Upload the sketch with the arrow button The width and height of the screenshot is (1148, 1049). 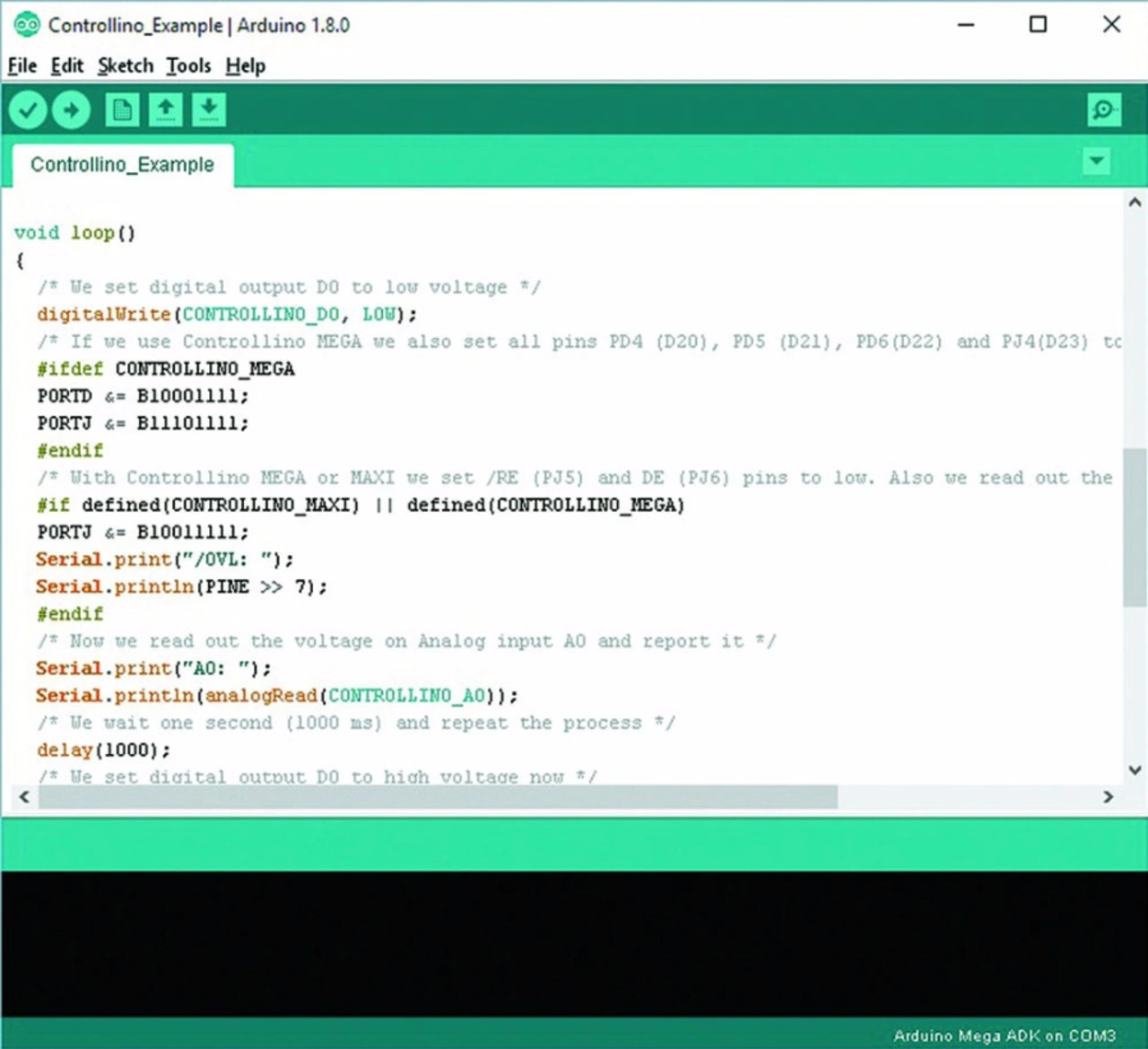click(71, 110)
